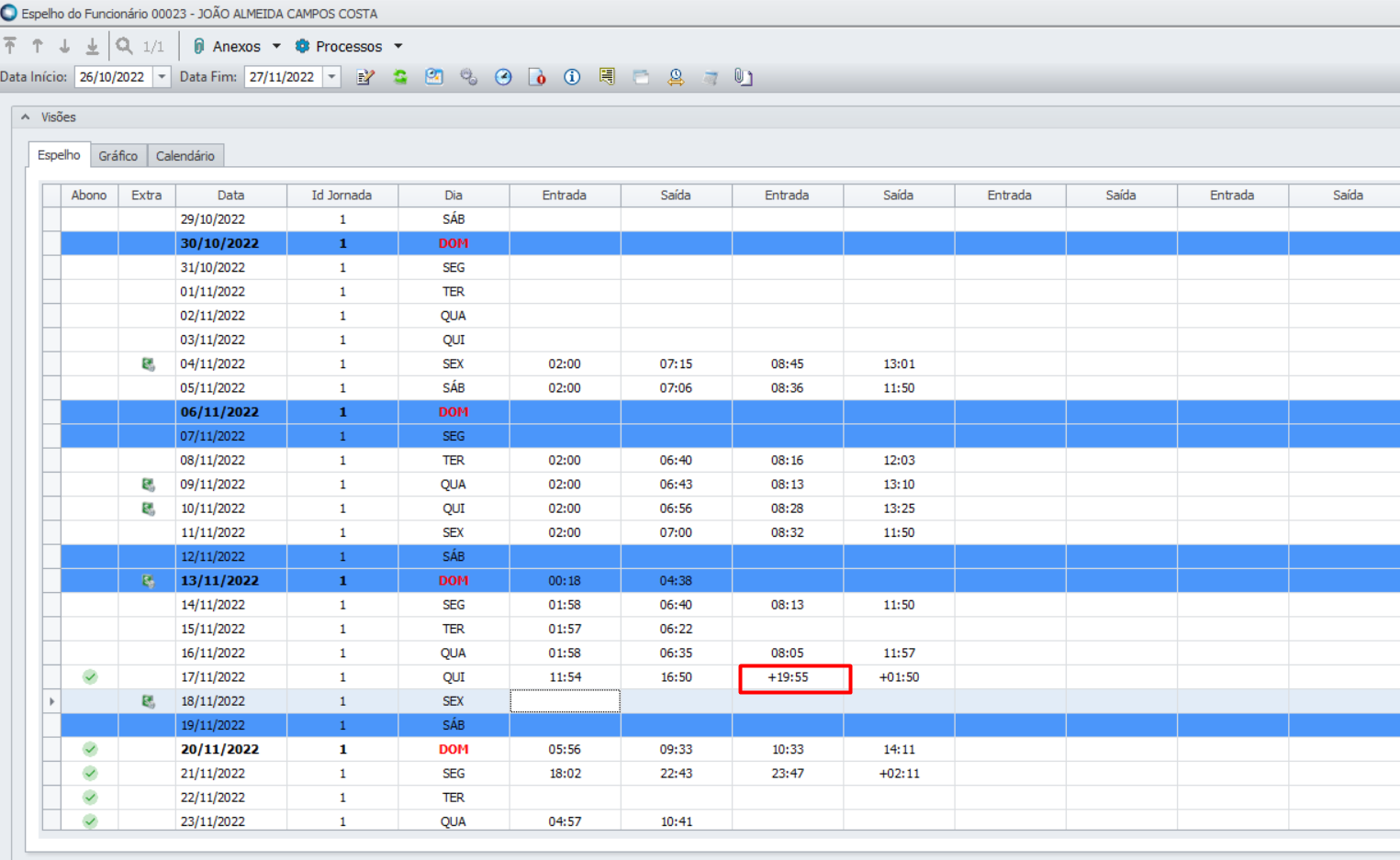Click Extra icon for 09/11/2022 row
Viewport: 1400px width, 860px height.
click(x=148, y=485)
